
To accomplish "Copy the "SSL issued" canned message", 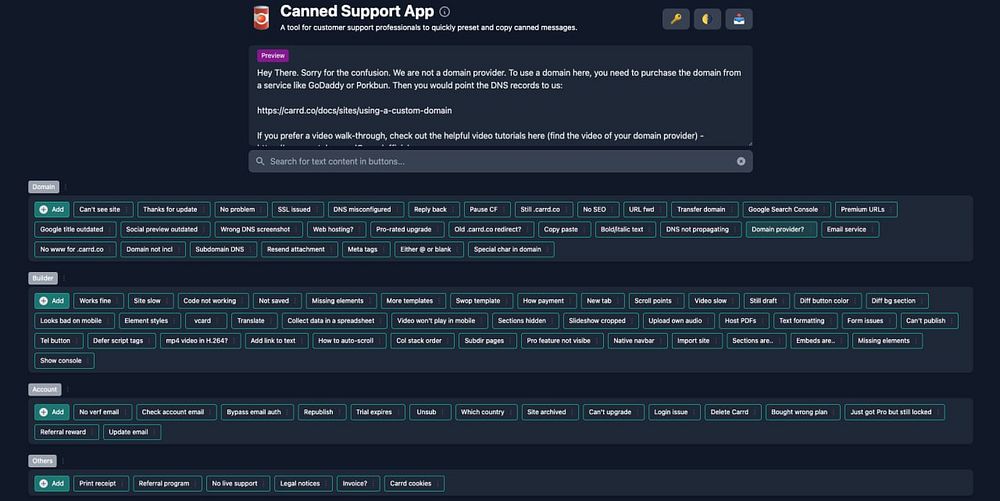I will pos(298,209).
